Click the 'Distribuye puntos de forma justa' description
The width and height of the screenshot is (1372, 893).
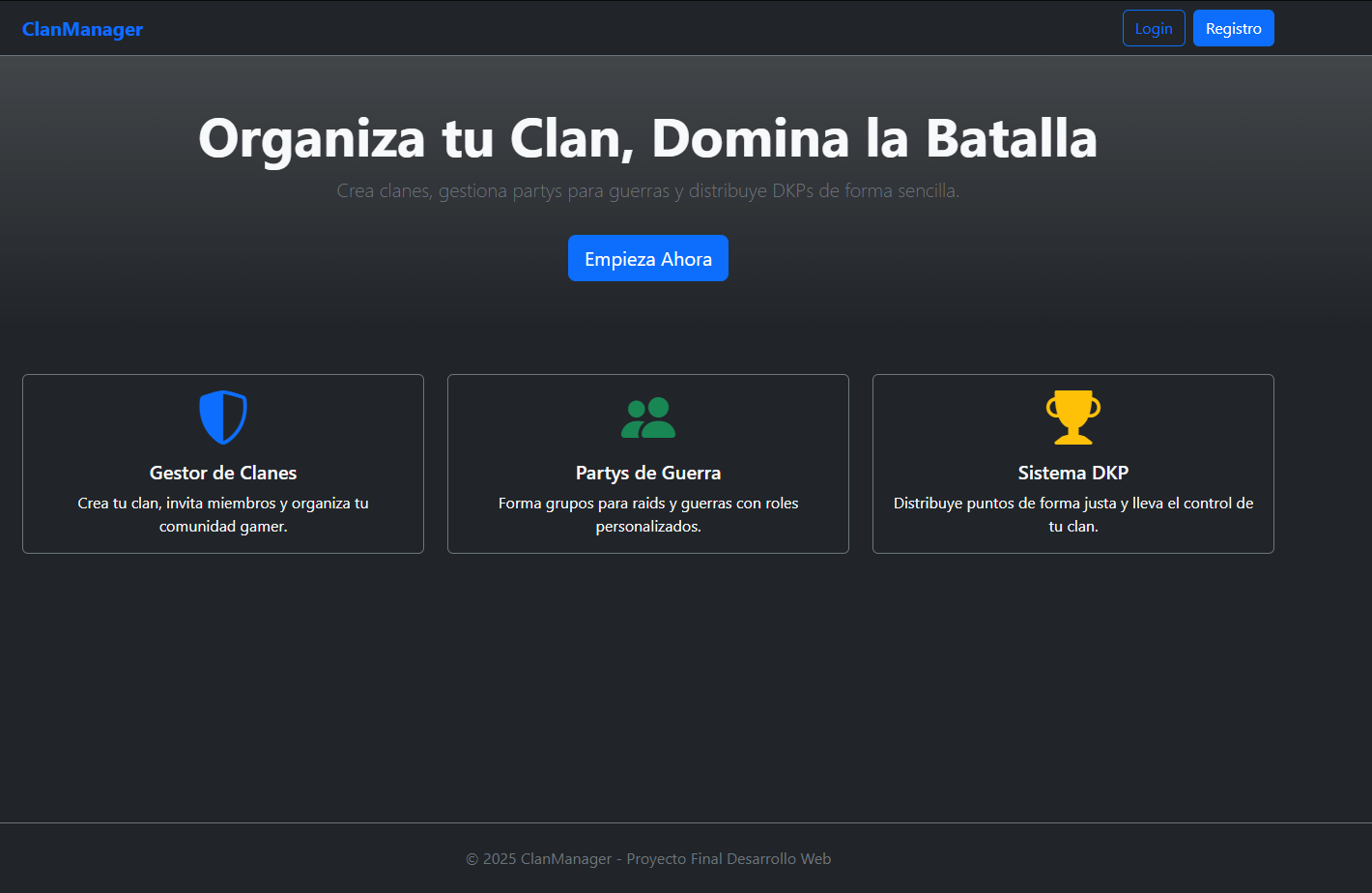(1073, 503)
